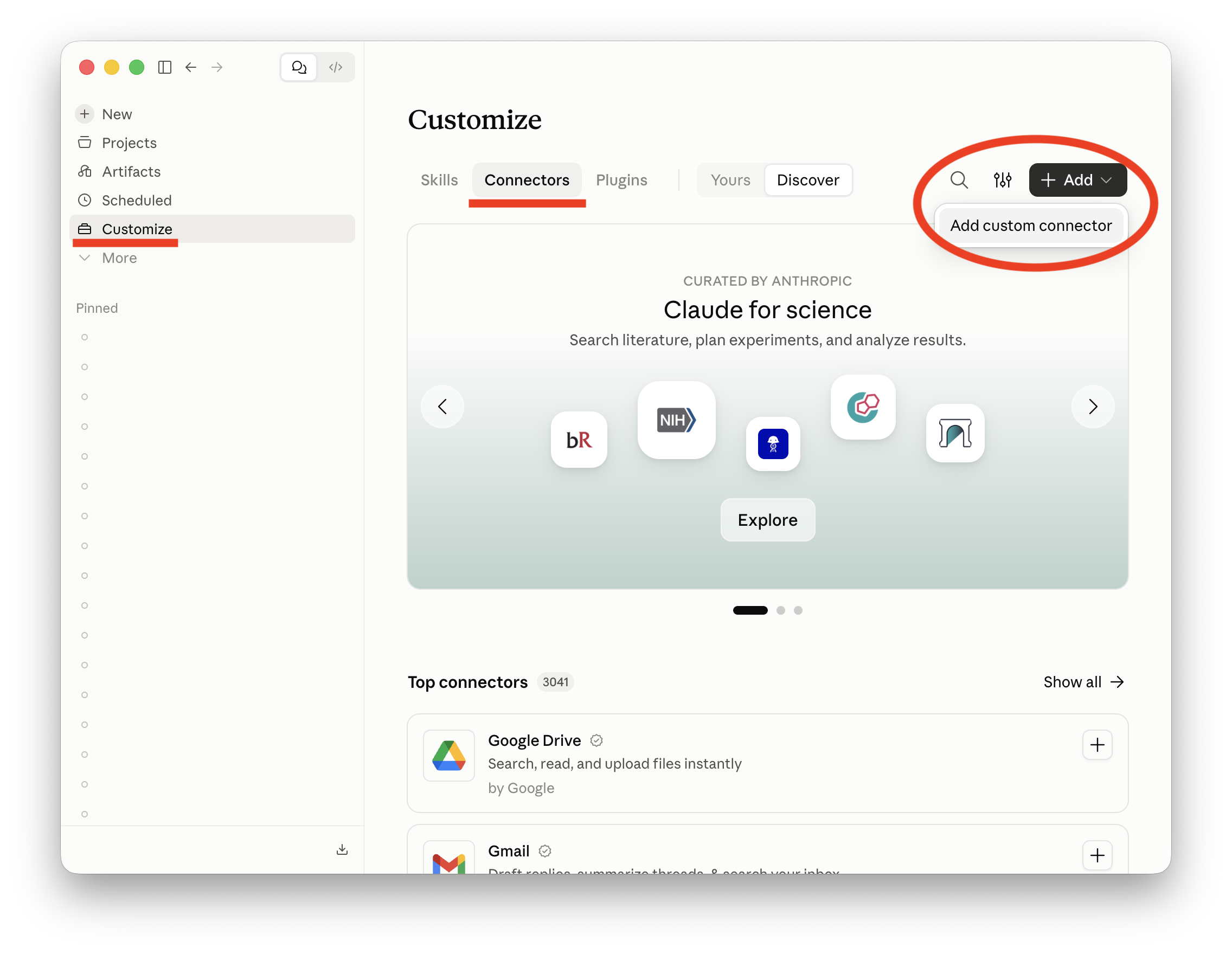Jump to third carousel dot
The height and width of the screenshot is (954, 1232).
point(798,610)
